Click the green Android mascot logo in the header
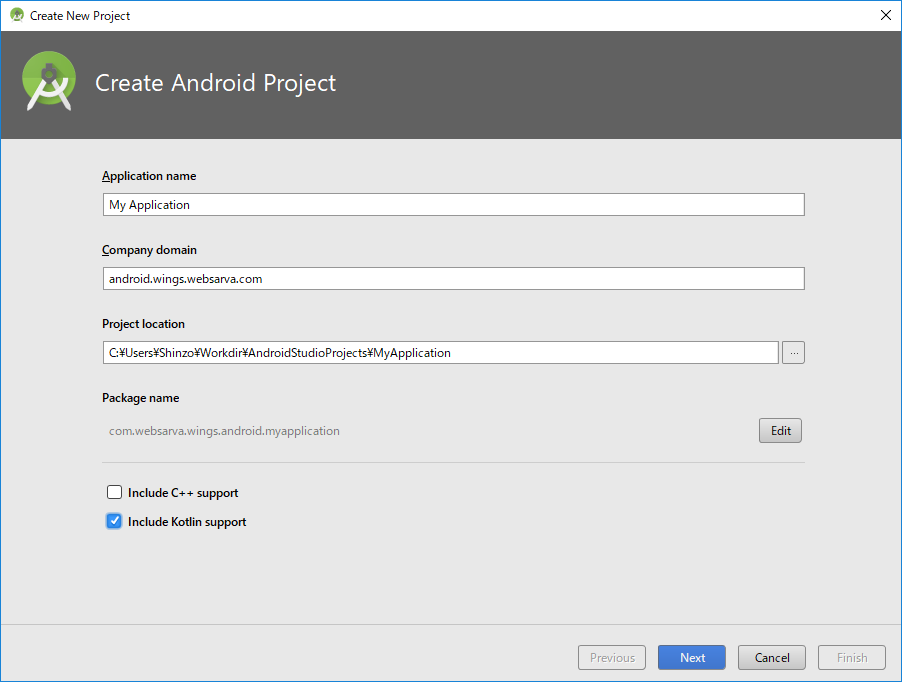The width and height of the screenshot is (902, 682). 48,83
